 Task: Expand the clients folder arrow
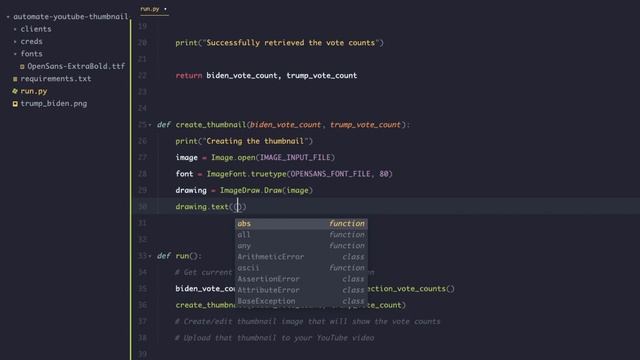[15, 29]
